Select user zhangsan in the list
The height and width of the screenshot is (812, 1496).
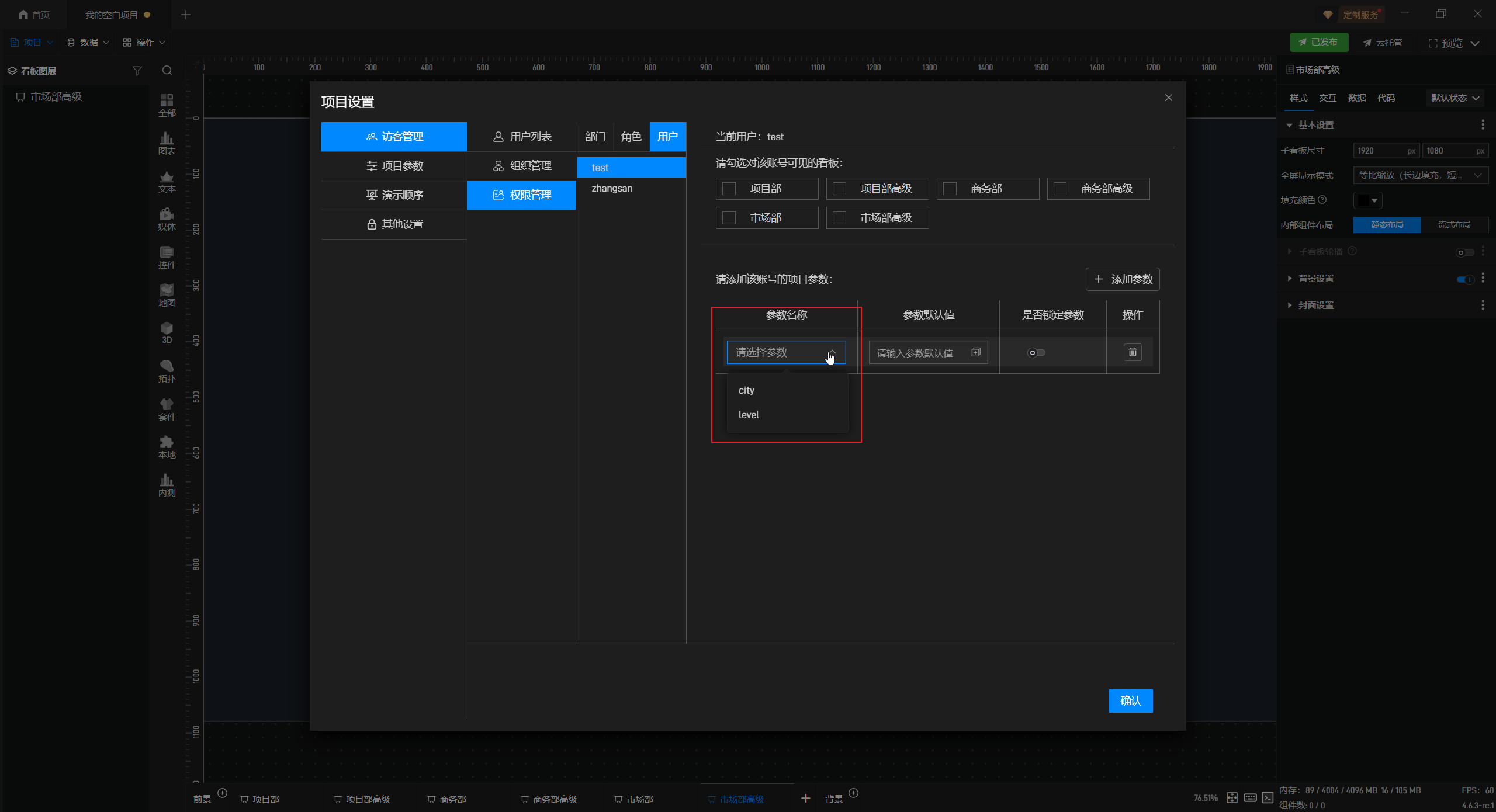coord(612,188)
